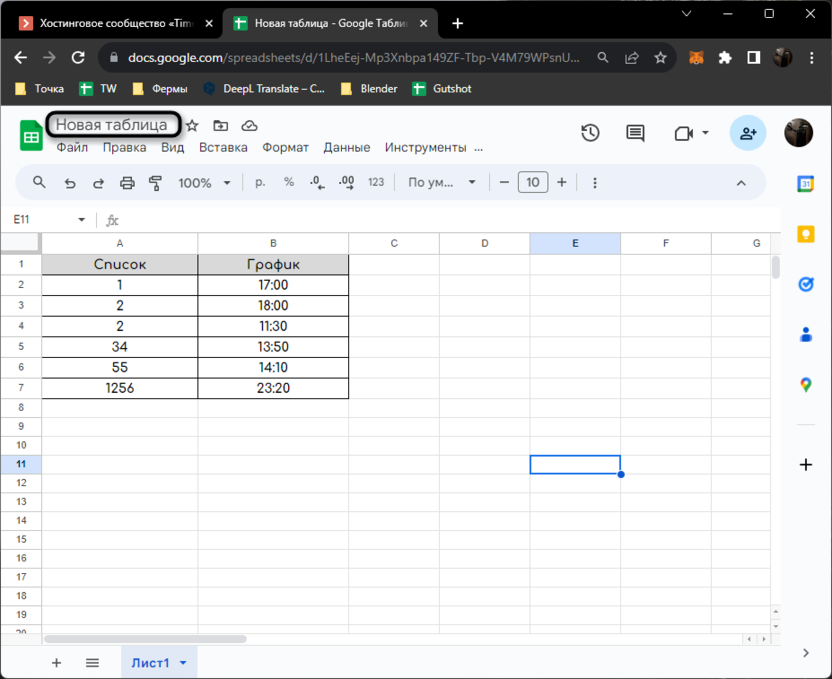Click the print icon in toolbar

click(x=127, y=183)
